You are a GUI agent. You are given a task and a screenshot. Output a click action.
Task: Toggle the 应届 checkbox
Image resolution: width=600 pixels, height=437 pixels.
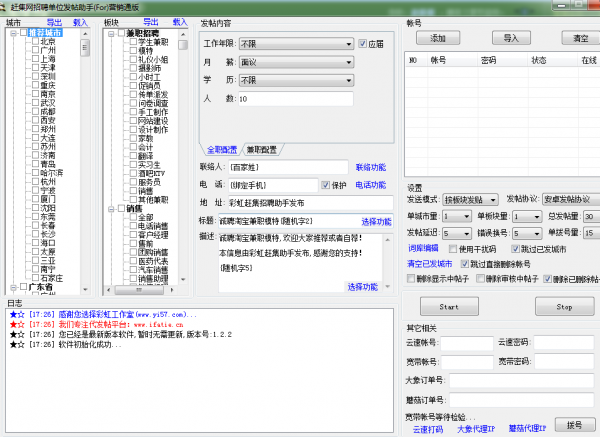pyautogui.click(x=361, y=45)
